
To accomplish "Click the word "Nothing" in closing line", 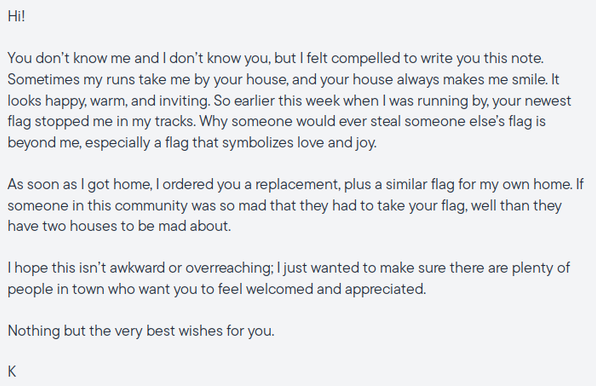I will point(33,331).
